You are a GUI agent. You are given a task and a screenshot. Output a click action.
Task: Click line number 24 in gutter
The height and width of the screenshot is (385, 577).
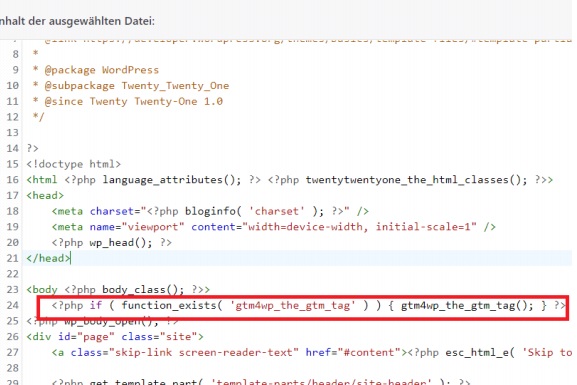pos(12,305)
